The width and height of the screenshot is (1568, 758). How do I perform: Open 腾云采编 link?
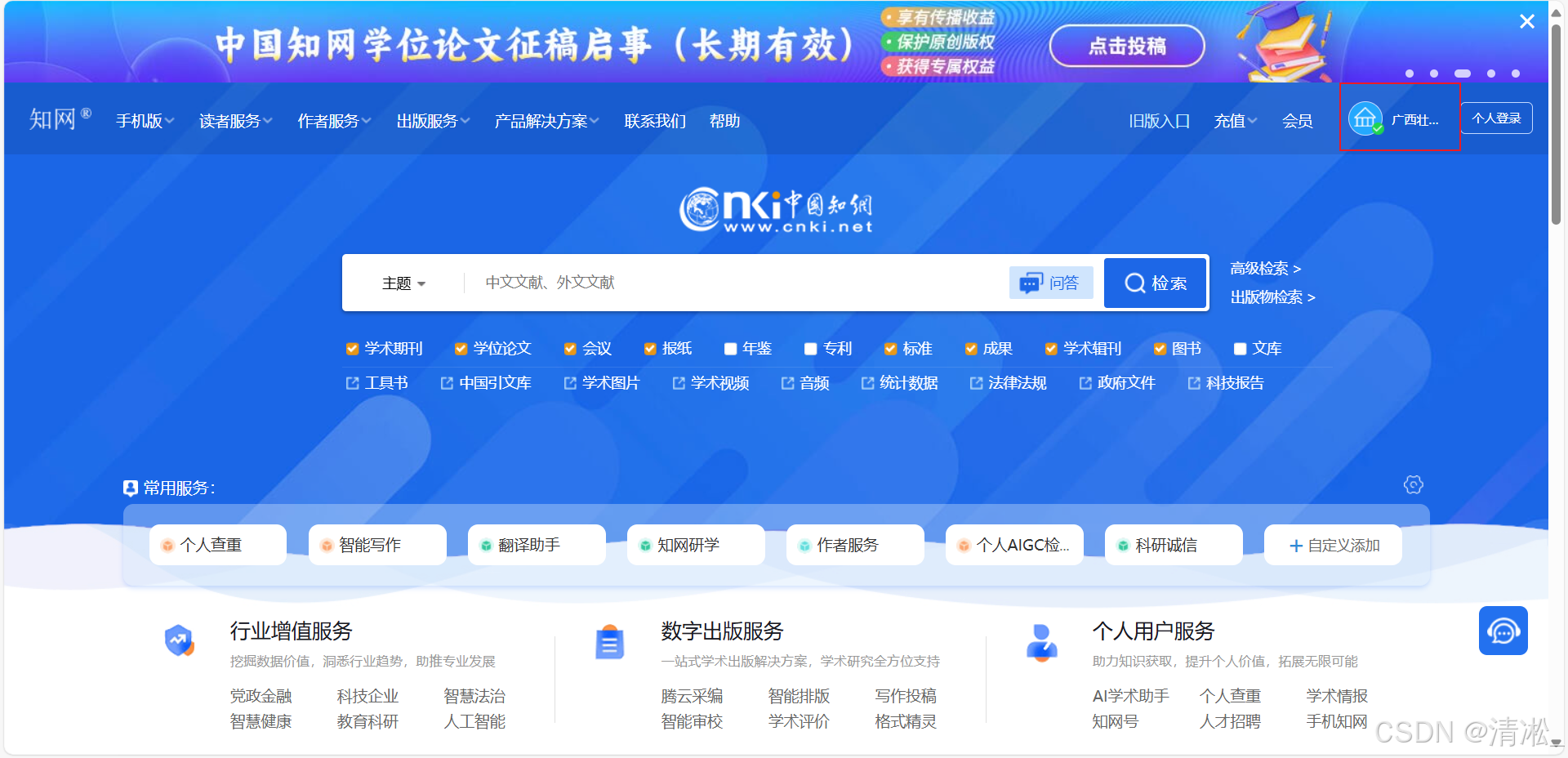[692, 696]
